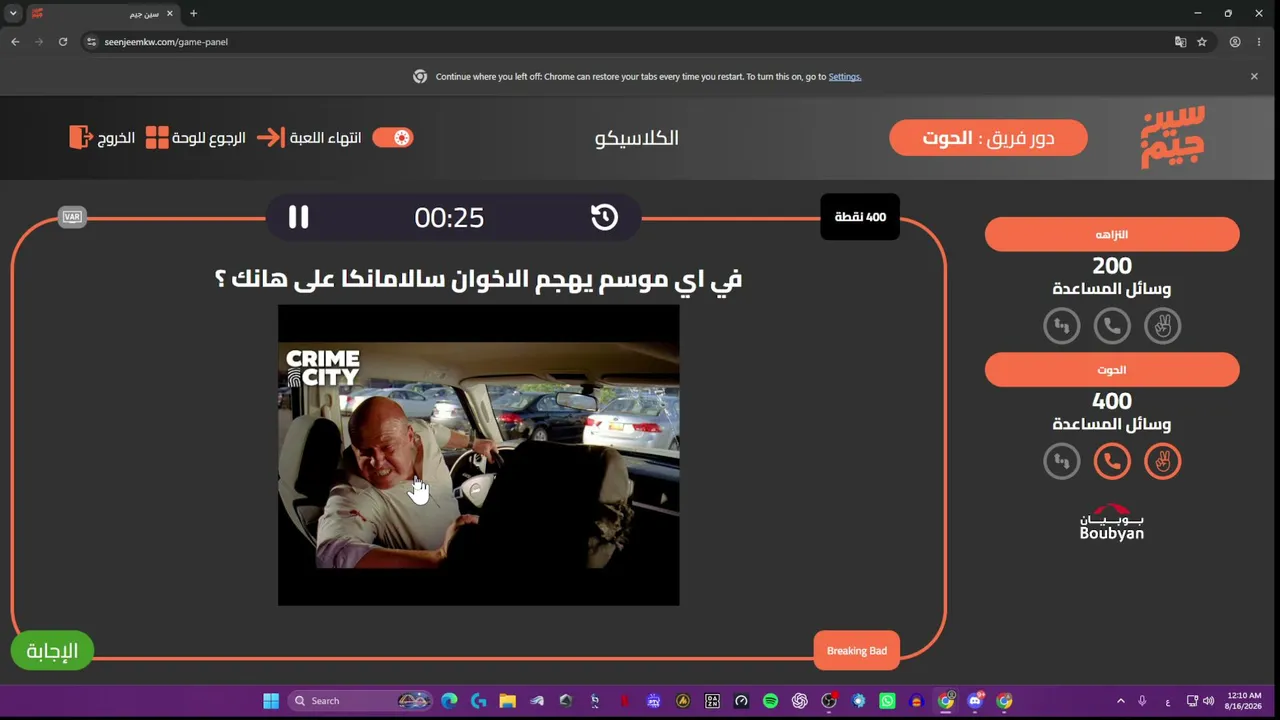1280x720 pixels.
Task: Click the microphone icon in the system tray
Action: click(x=1142, y=701)
